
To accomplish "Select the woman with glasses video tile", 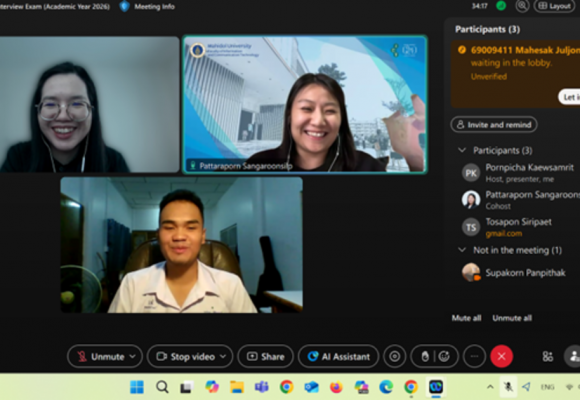I will (x=90, y=104).
